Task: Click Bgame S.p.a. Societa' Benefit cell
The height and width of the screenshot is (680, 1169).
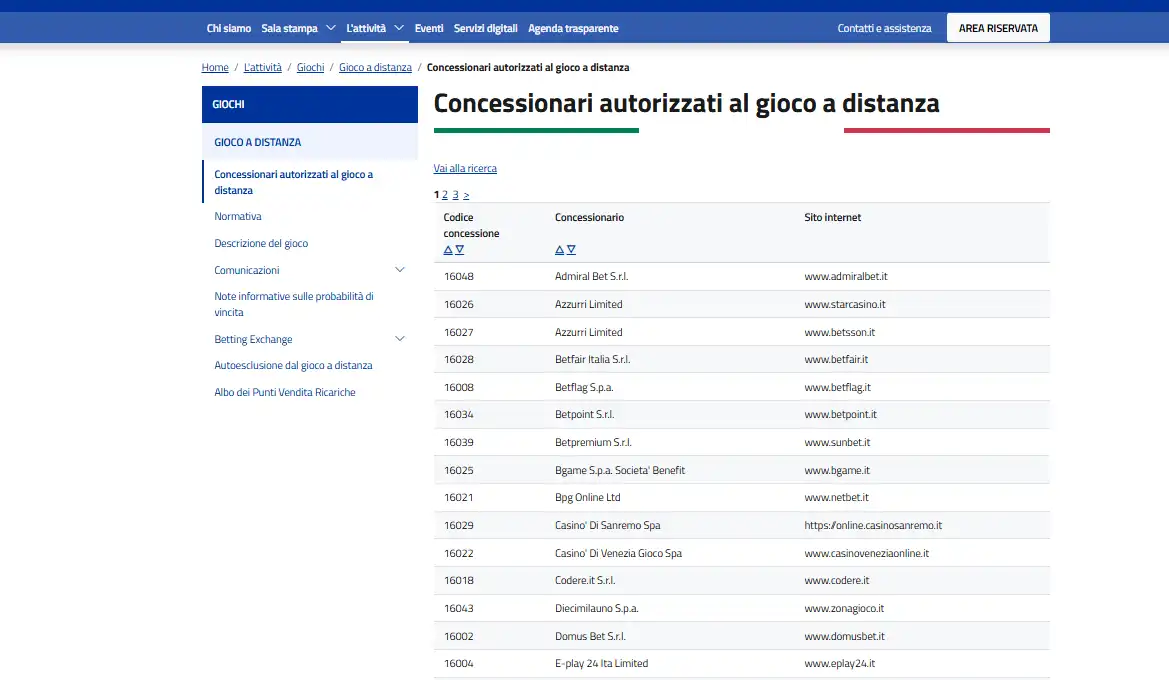Action: [620, 470]
